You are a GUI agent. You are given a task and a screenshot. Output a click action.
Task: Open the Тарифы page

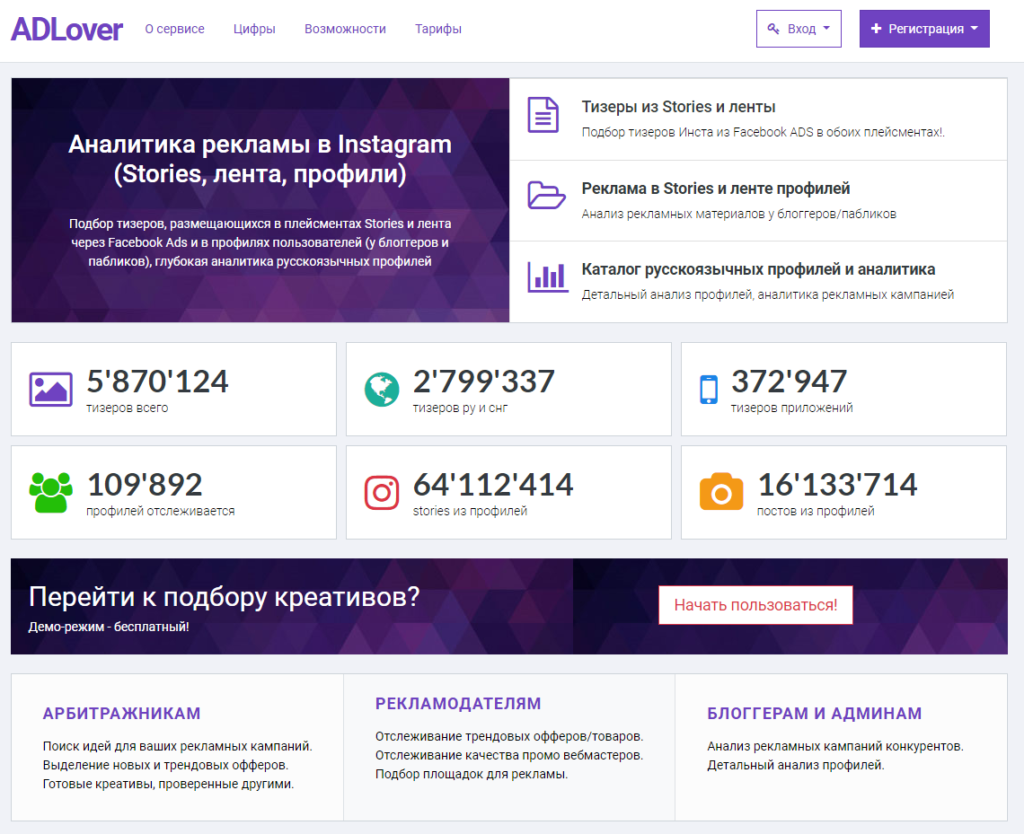(438, 29)
